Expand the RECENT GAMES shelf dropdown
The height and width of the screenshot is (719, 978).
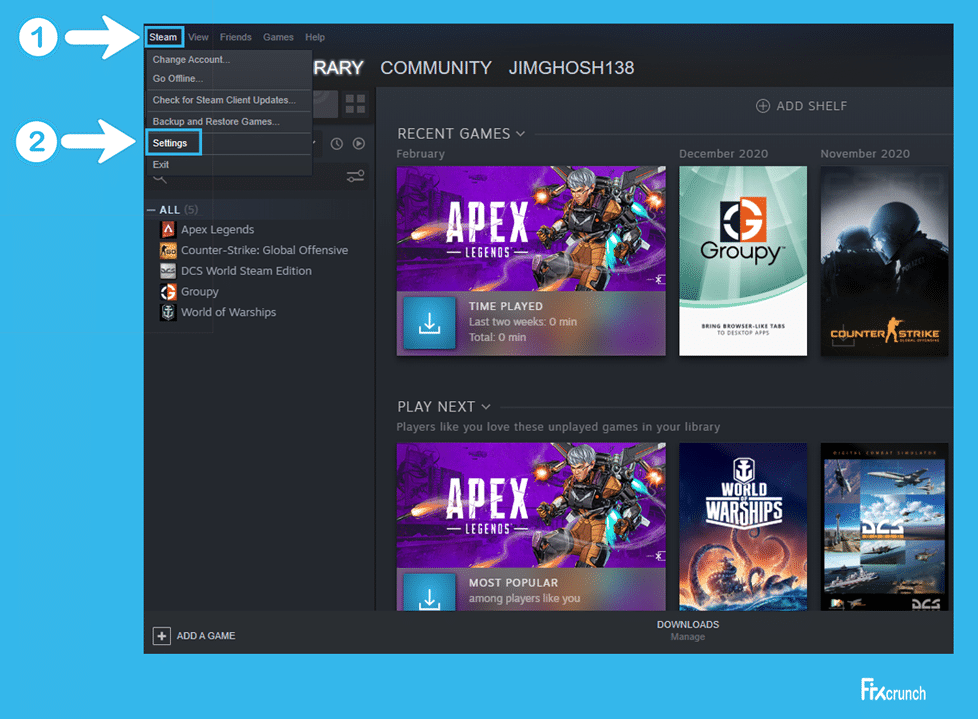pyautogui.click(x=521, y=134)
